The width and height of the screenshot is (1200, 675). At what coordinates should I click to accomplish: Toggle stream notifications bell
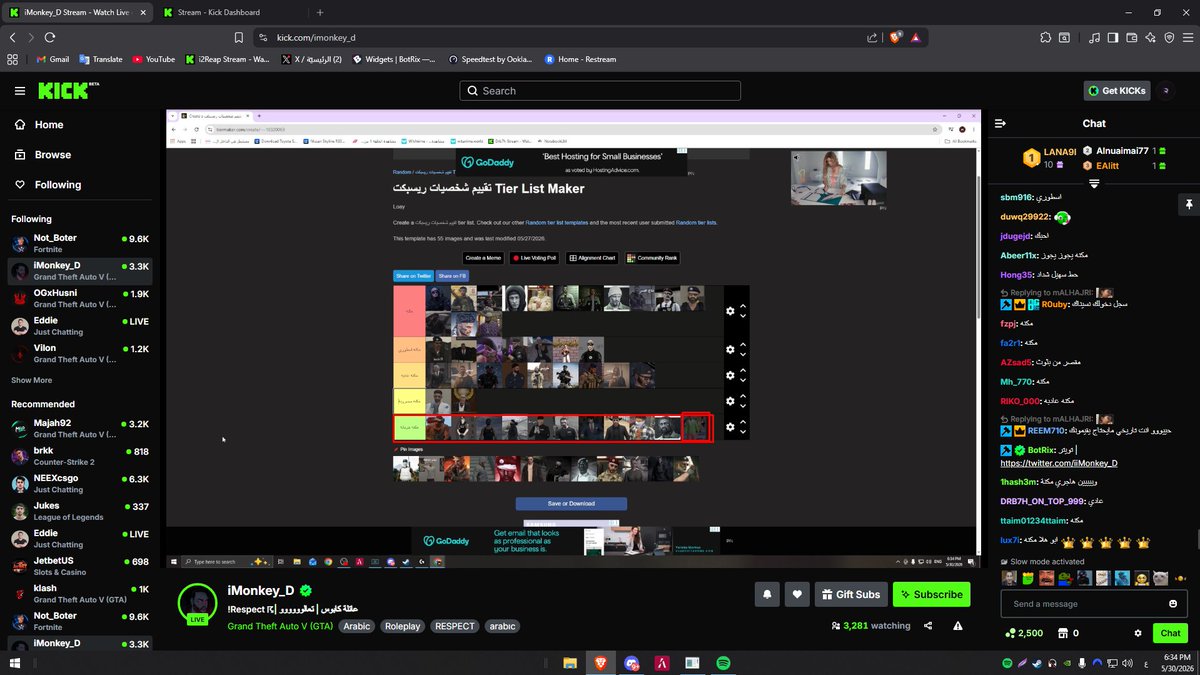[x=767, y=594]
